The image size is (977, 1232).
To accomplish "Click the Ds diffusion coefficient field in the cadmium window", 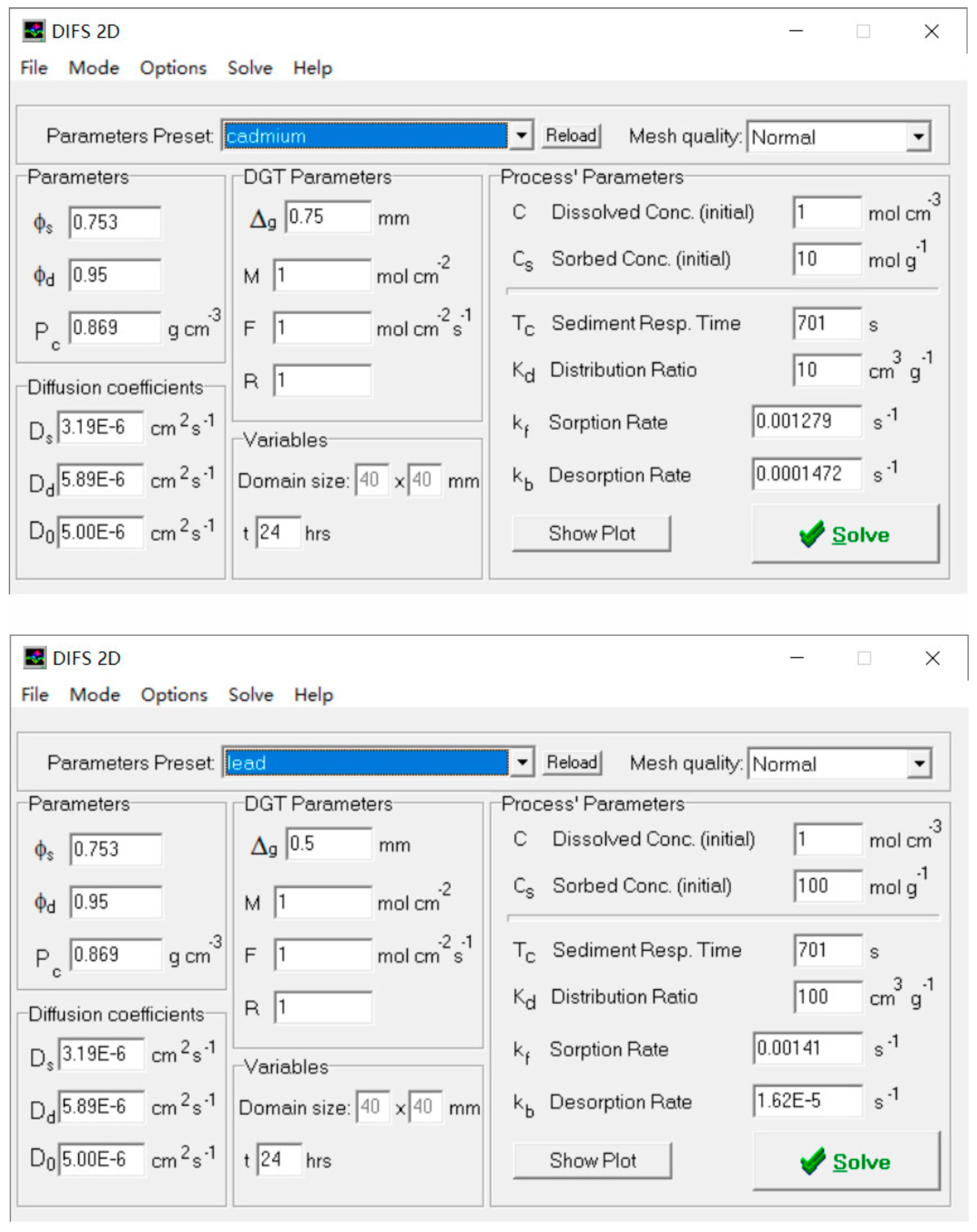I will 101,427.
